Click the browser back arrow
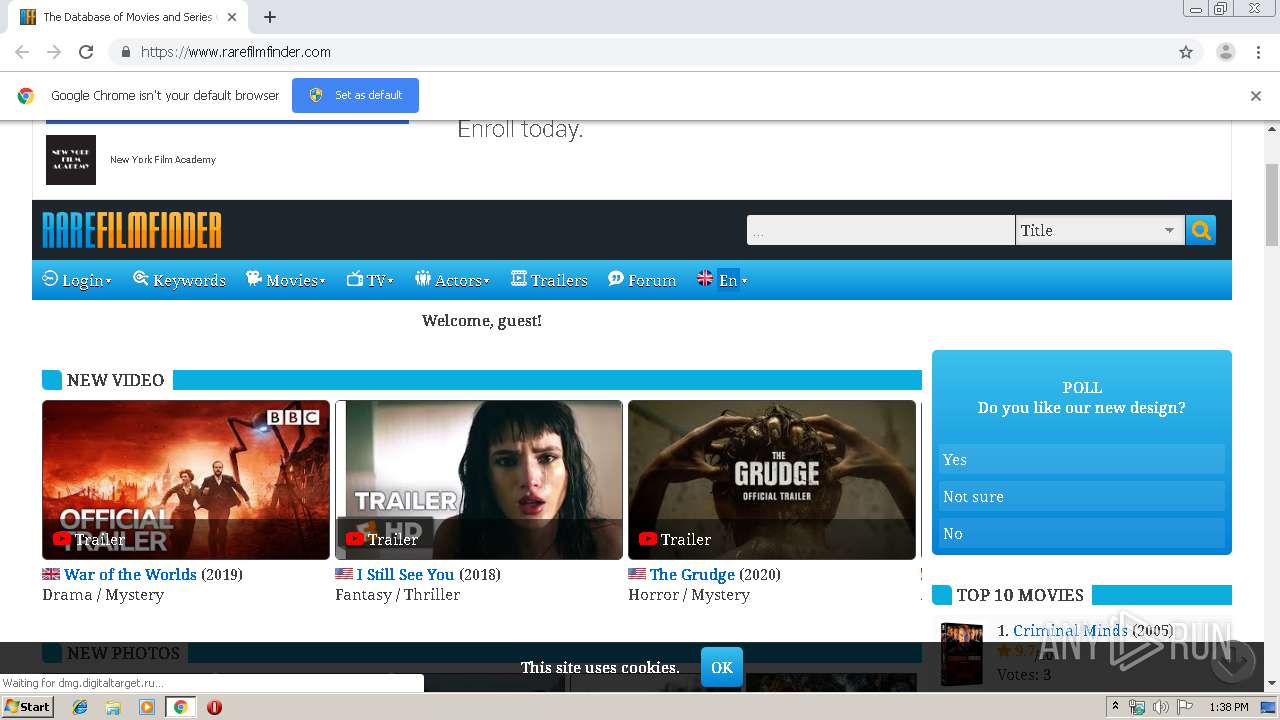Image resolution: width=1280 pixels, height=720 pixels. 22,52
